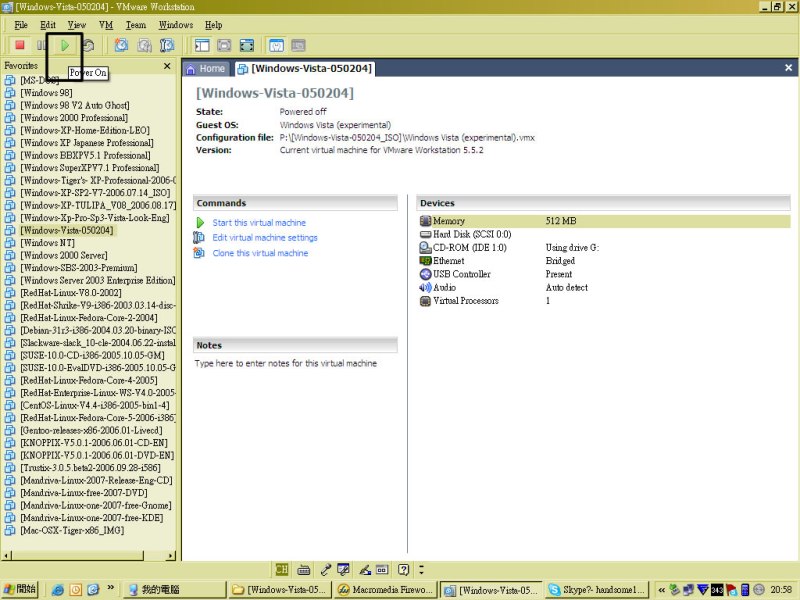This screenshot has width=800, height=600.
Task: Open the VM menu
Action: tap(106, 24)
